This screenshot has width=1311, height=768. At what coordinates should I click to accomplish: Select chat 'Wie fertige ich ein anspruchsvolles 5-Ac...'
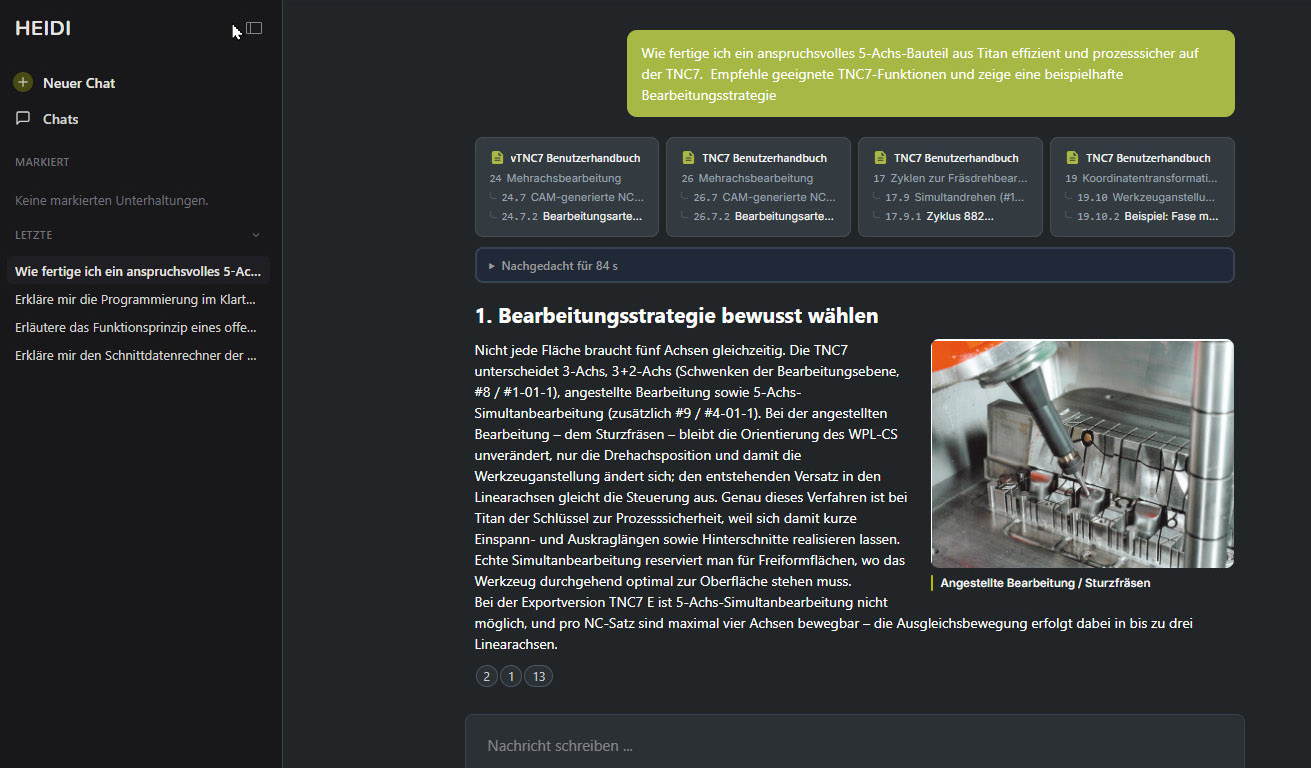138,271
